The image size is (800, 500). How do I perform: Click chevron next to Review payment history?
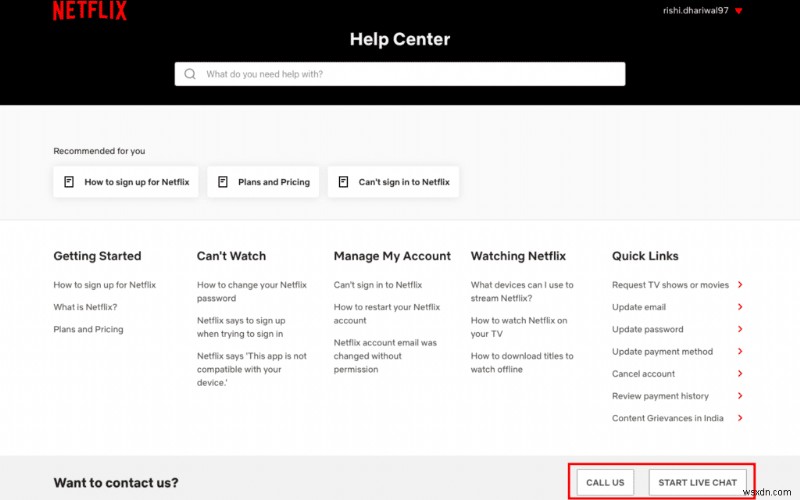[x=740, y=395]
